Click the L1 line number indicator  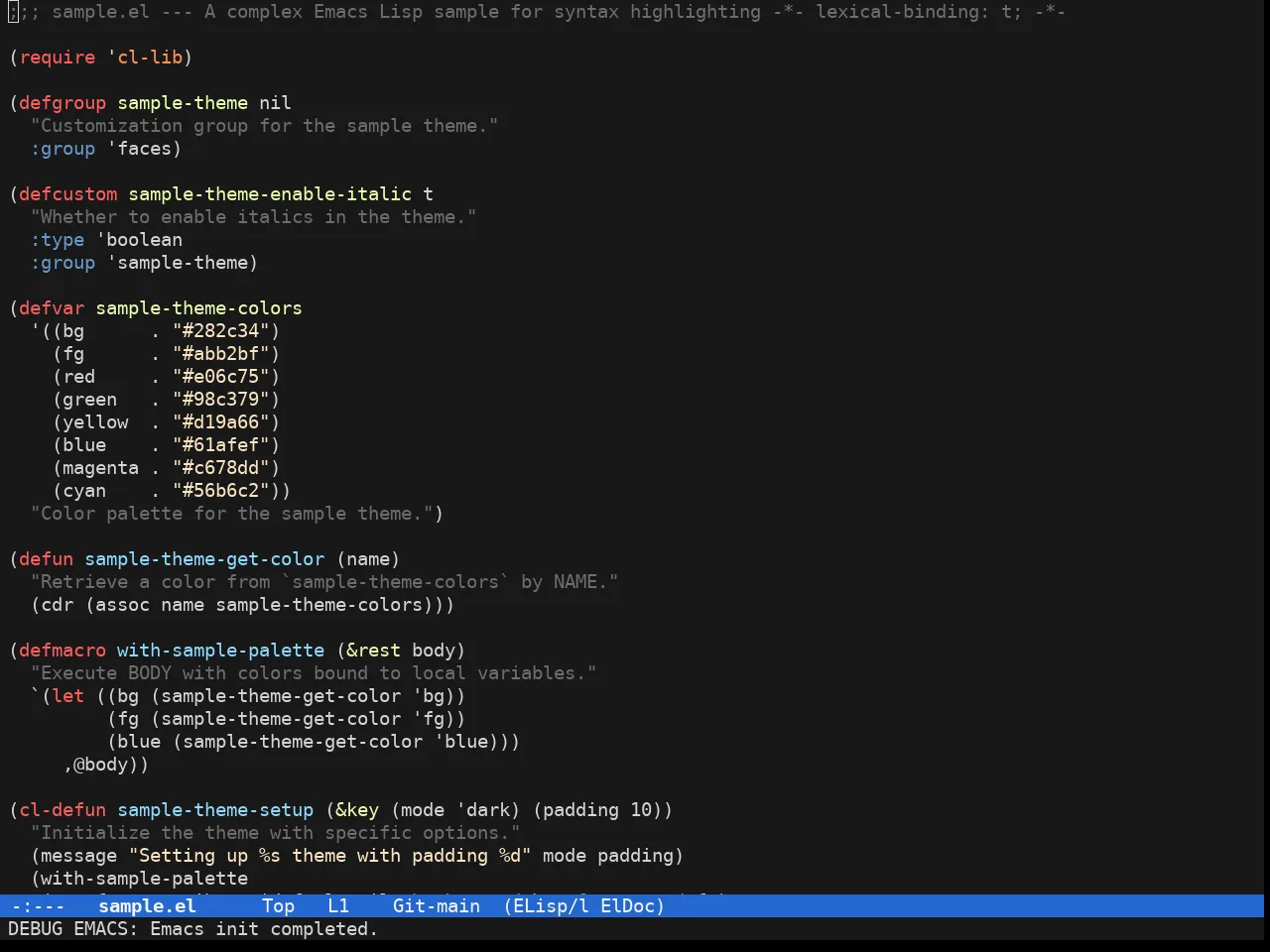pyautogui.click(x=338, y=905)
